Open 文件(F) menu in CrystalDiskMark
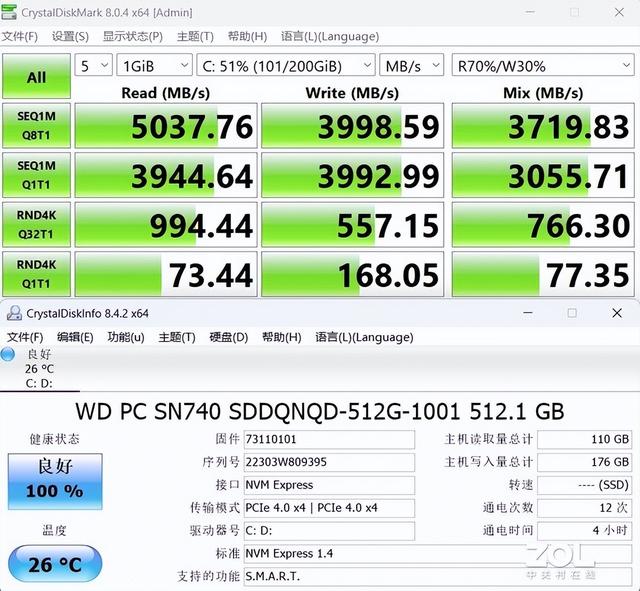This screenshot has width=640, height=591. click(20, 36)
